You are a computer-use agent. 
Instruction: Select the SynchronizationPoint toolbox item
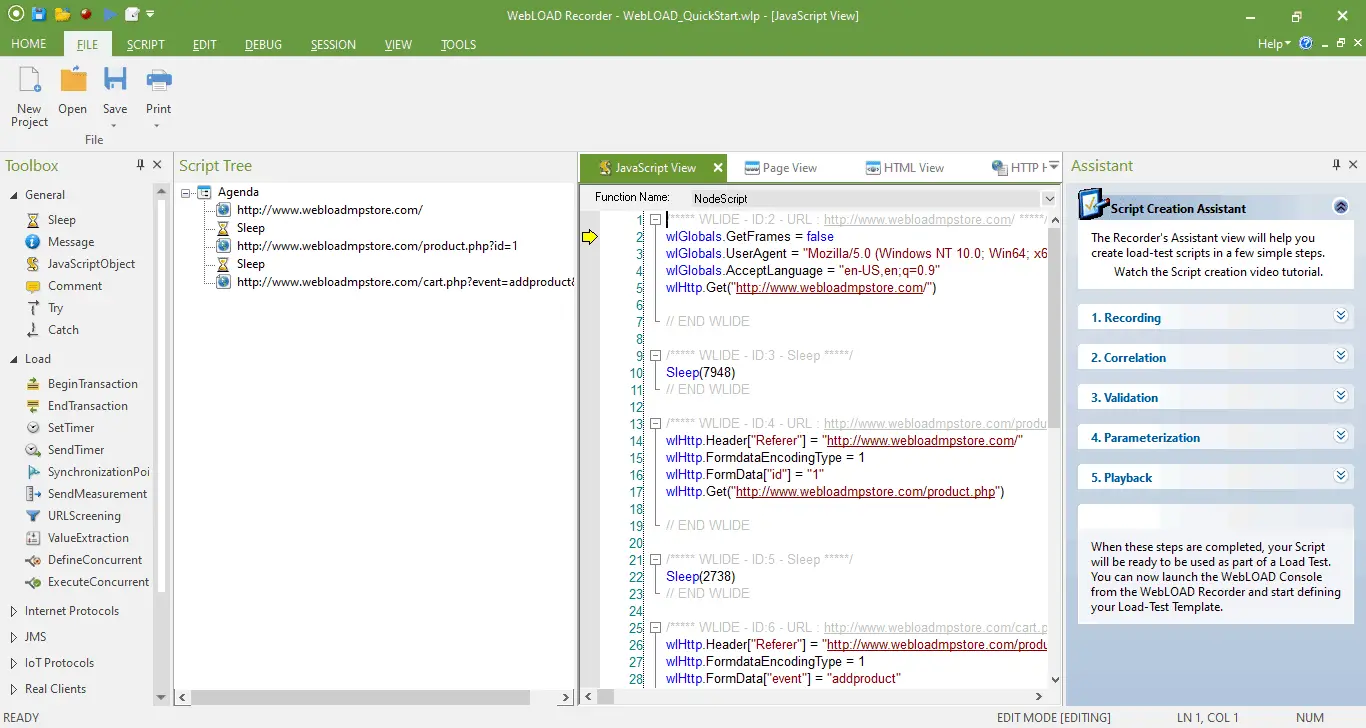coord(98,472)
